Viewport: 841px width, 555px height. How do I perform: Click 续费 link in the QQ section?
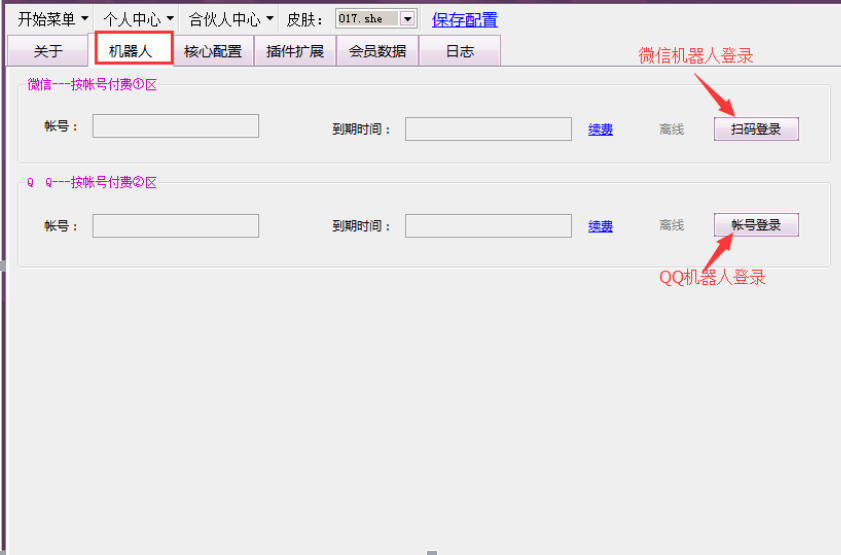pos(600,226)
